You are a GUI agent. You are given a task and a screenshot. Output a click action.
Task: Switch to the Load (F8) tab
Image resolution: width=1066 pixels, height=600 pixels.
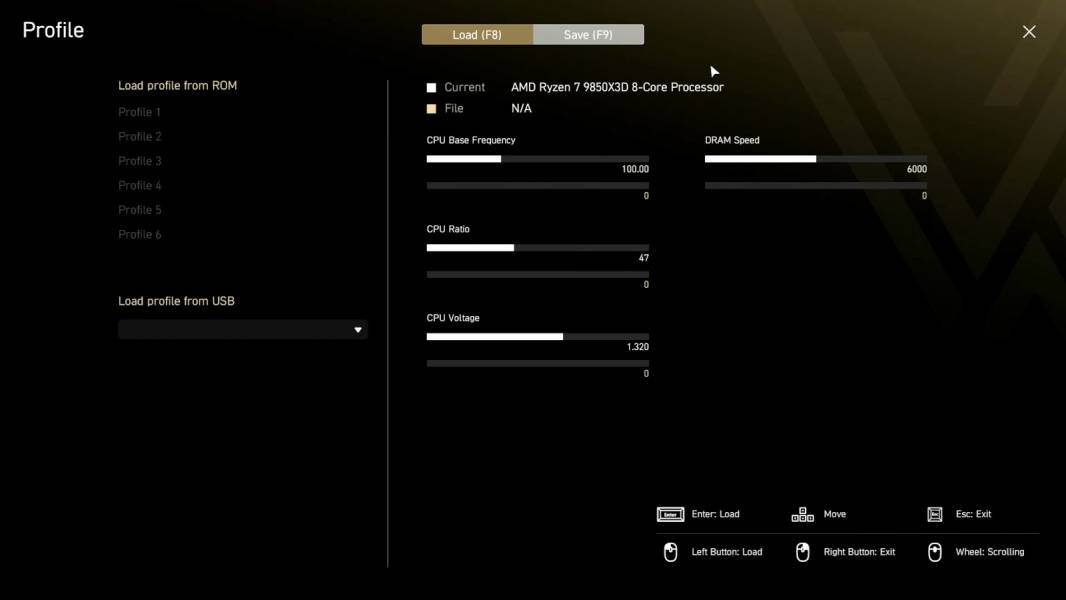[477, 35]
